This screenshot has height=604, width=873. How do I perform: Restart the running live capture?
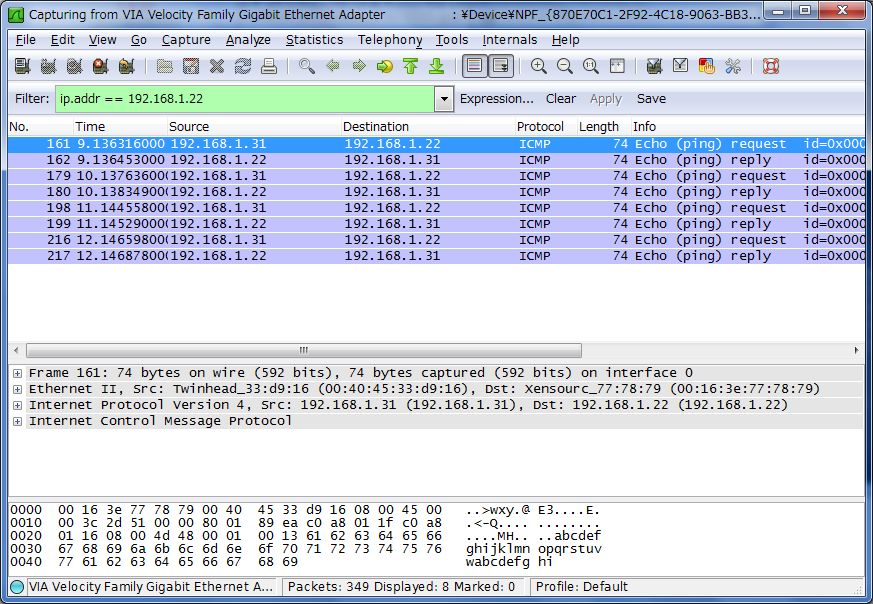point(127,66)
